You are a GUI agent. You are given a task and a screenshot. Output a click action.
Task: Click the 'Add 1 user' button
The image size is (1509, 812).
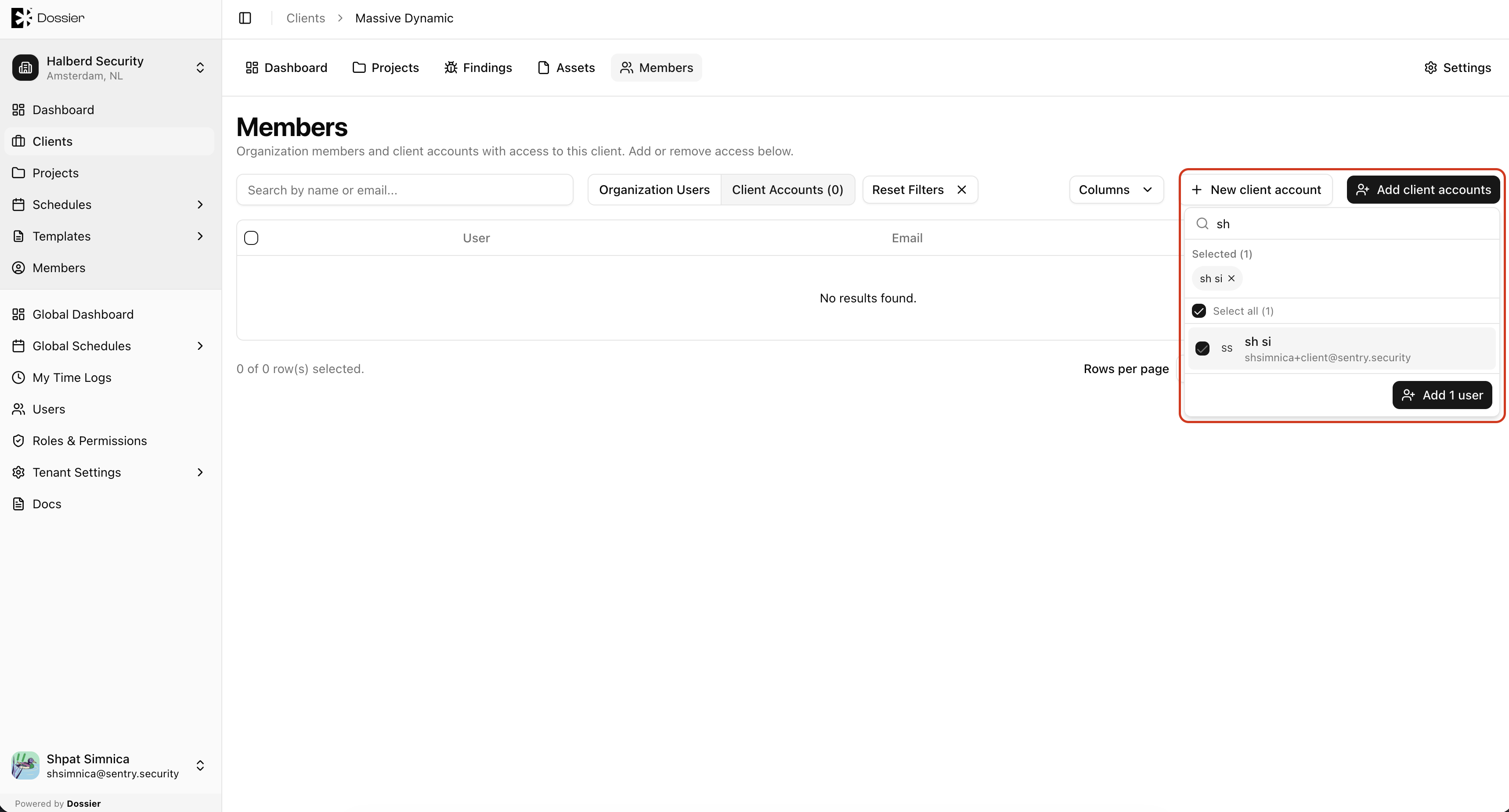click(x=1442, y=395)
